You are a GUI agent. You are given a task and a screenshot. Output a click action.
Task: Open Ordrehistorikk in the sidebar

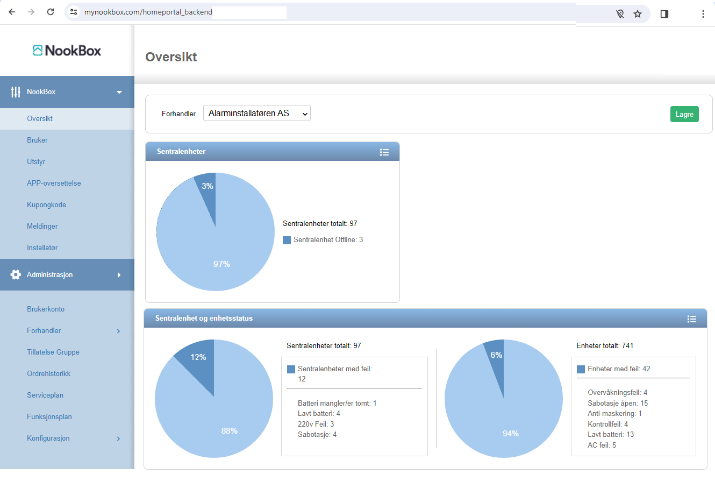point(48,373)
